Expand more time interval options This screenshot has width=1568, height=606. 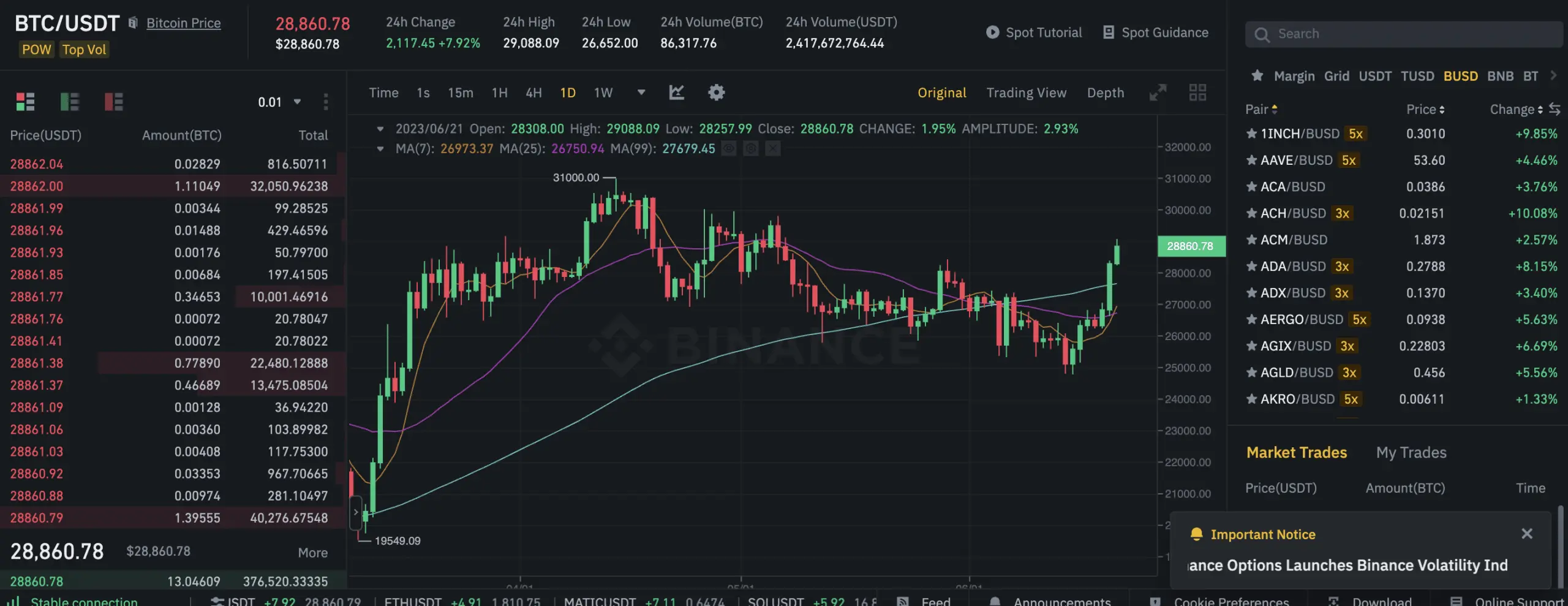[x=641, y=93]
